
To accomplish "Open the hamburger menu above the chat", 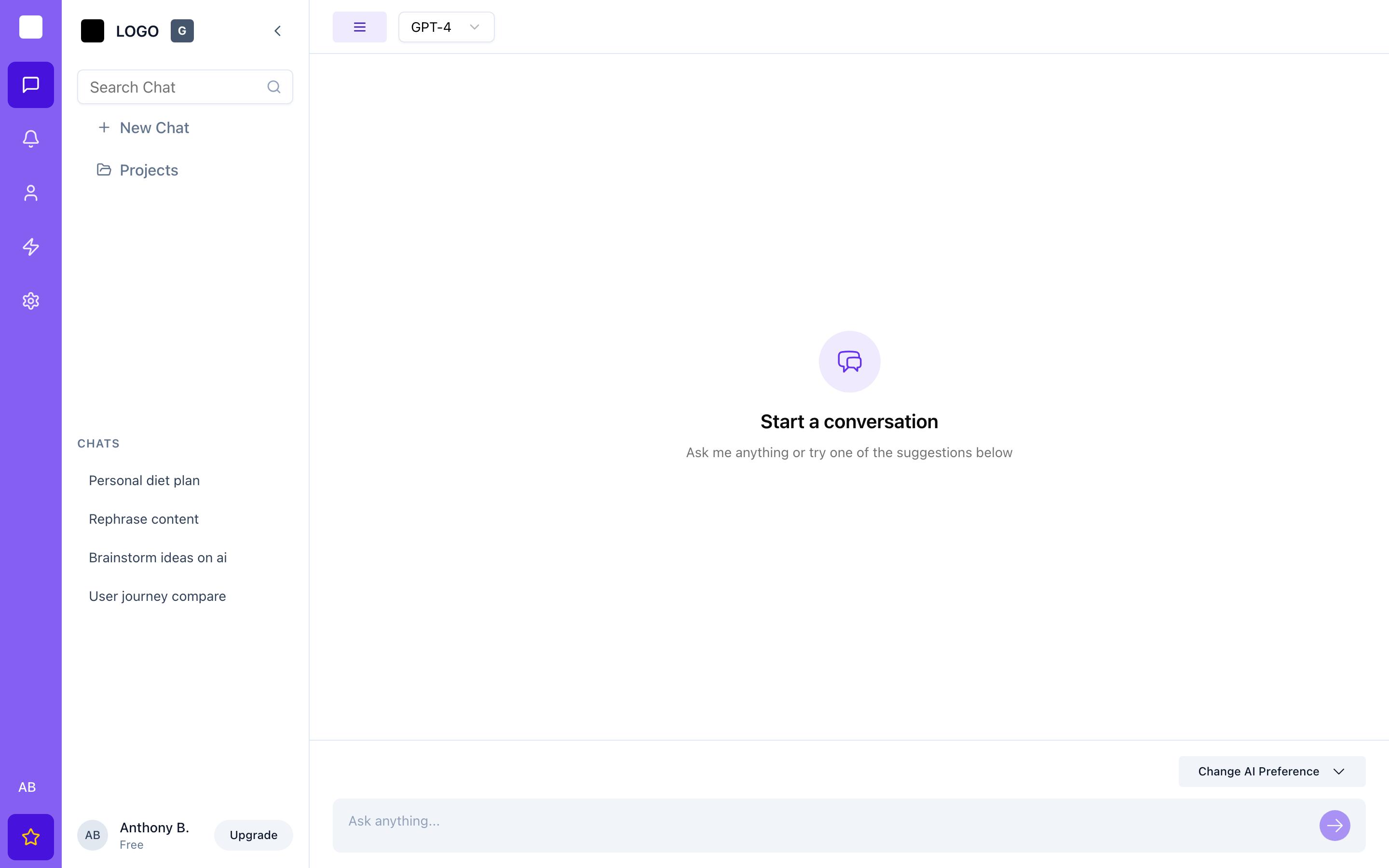I will (359, 27).
